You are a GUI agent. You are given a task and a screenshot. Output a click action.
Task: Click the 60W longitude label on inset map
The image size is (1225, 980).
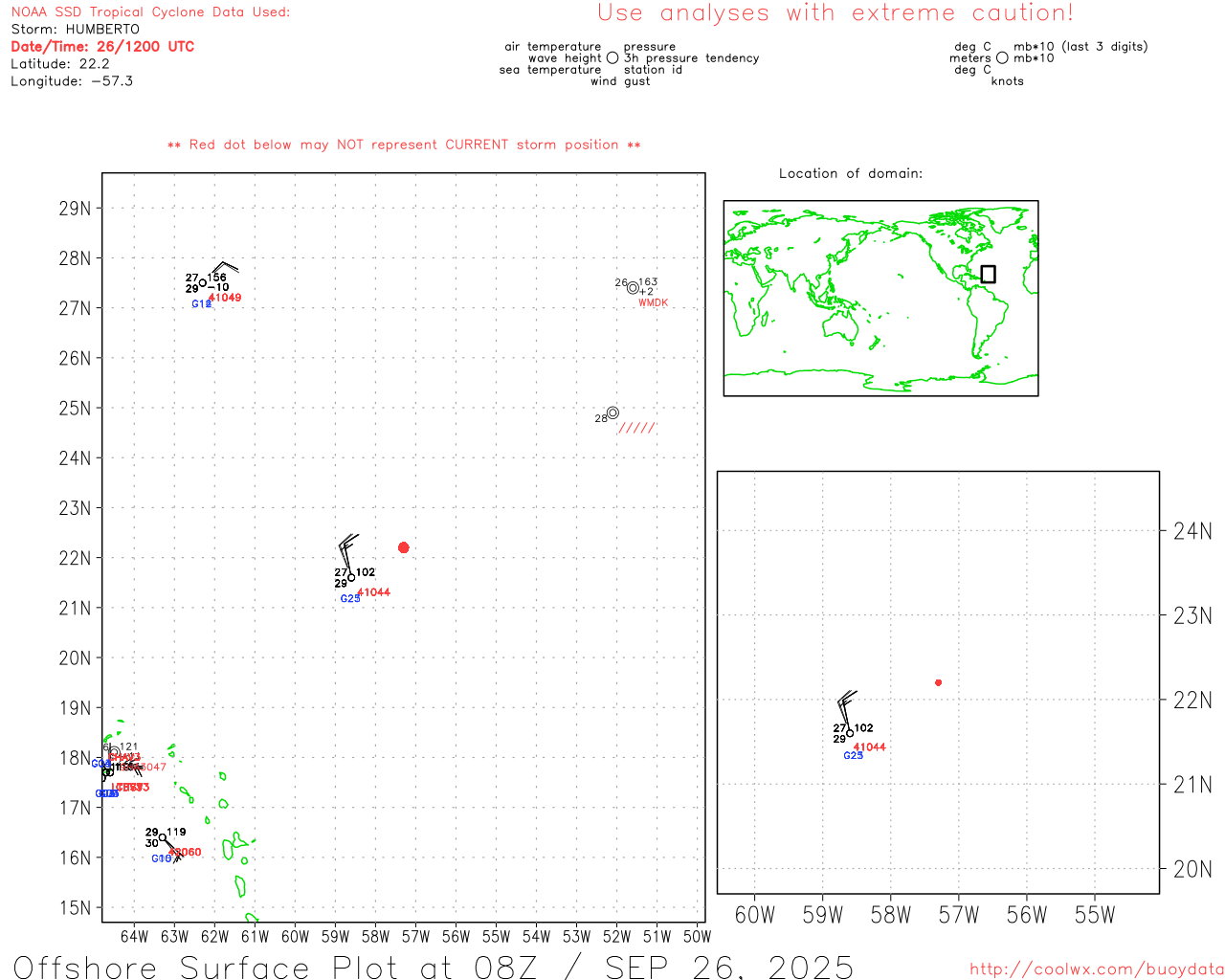tap(755, 915)
